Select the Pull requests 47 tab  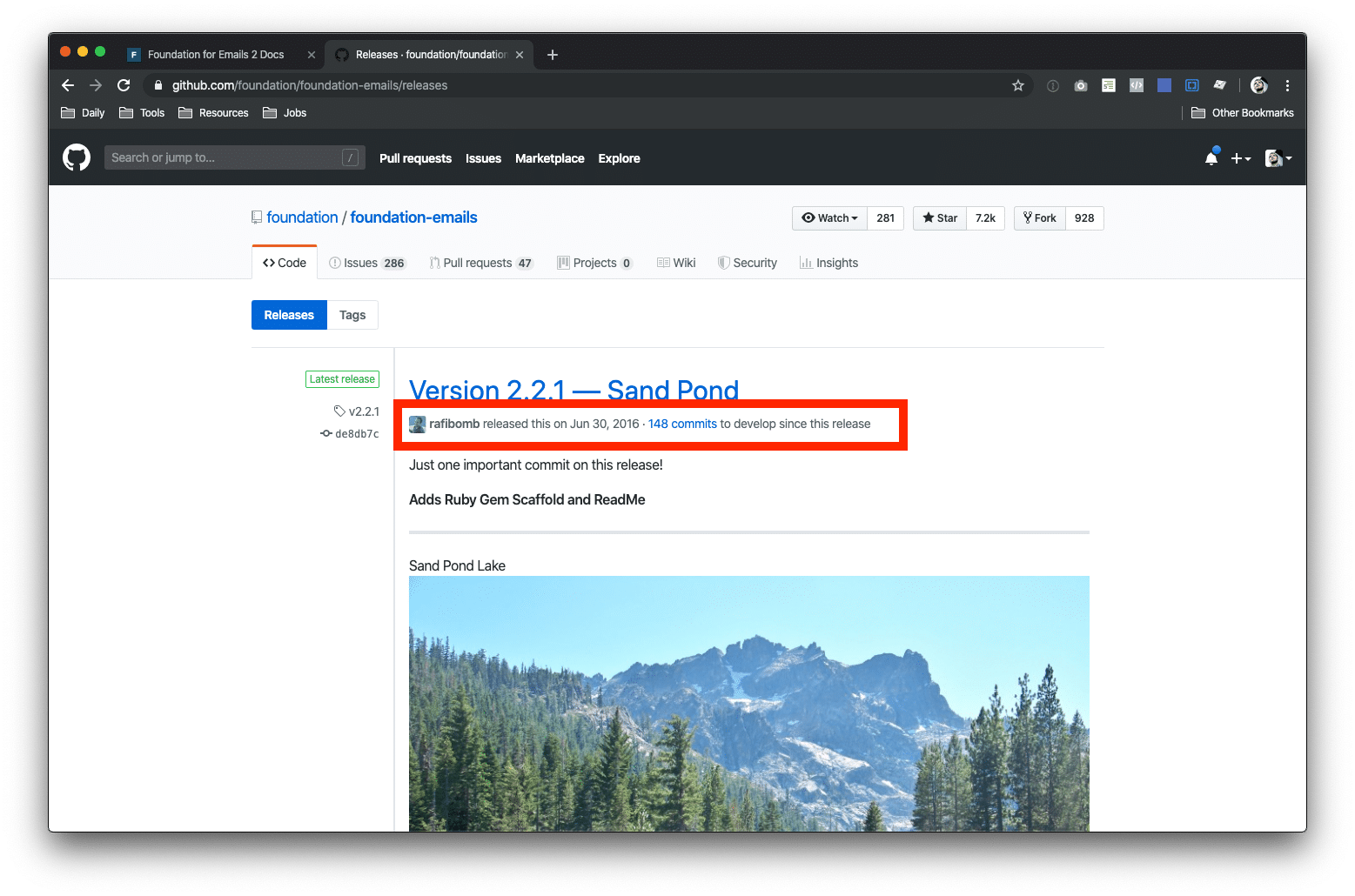point(480,263)
